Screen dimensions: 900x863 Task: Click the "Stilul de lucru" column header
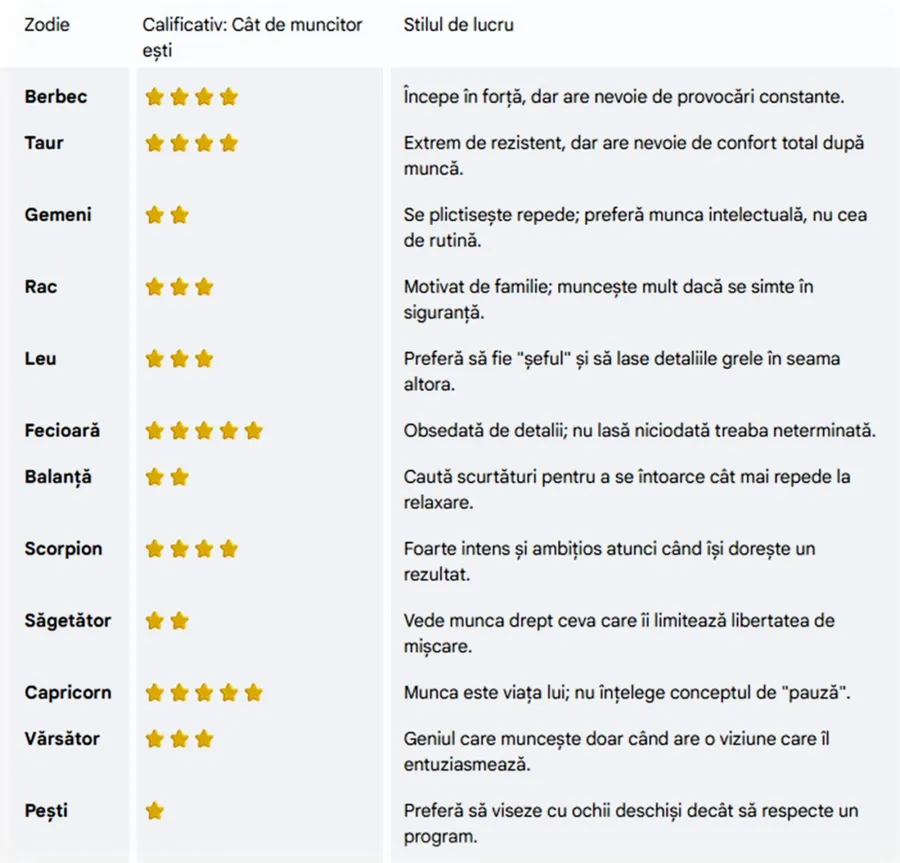(458, 25)
